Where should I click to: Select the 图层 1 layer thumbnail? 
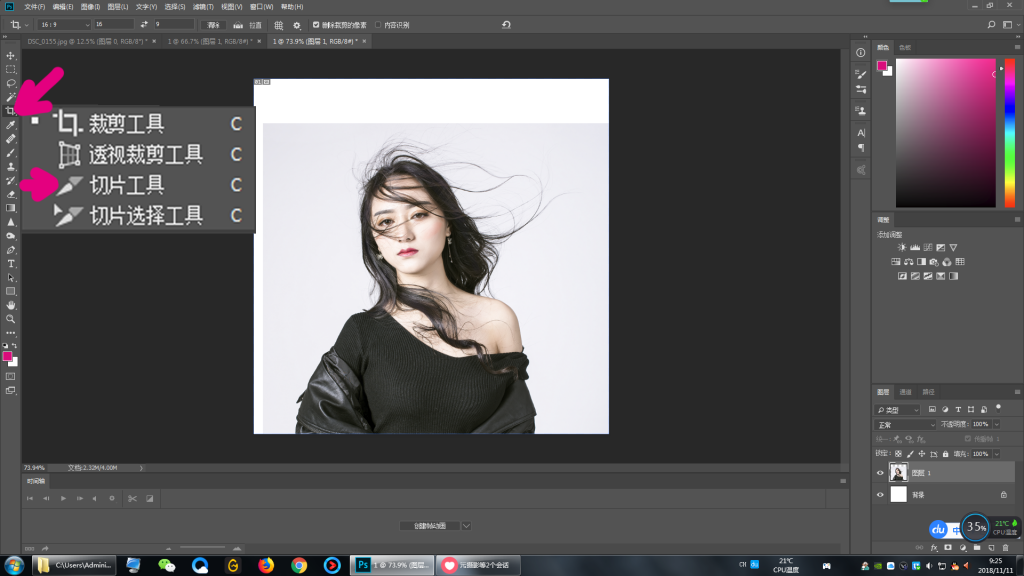(899, 472)
